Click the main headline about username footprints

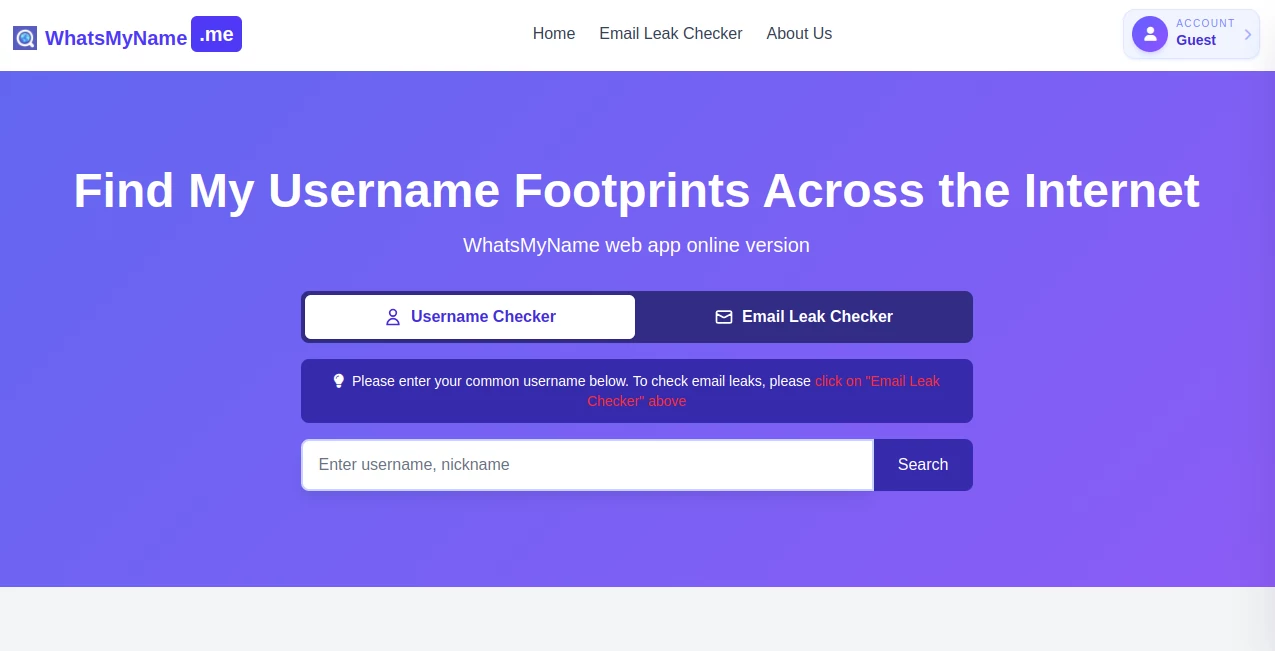tap(637, 190)
